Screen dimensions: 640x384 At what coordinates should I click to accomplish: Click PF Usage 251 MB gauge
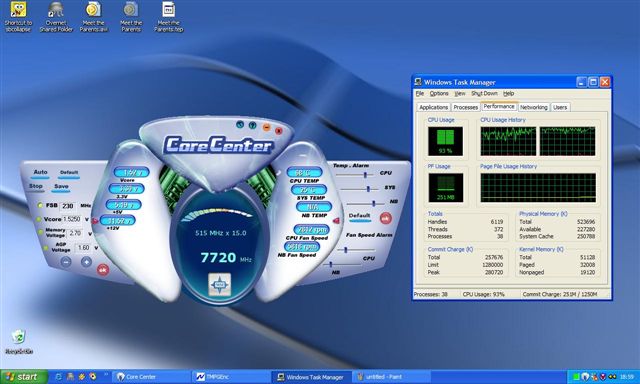tap(445, 187)
